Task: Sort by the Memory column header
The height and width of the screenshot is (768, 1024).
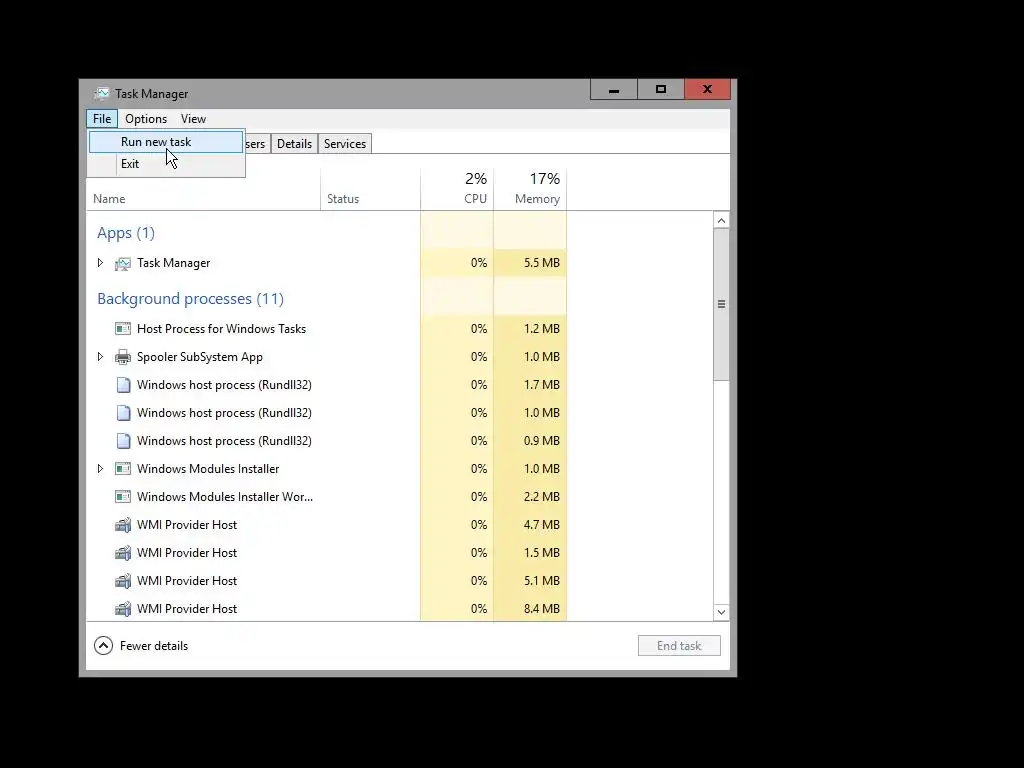Action: point(530,188)
